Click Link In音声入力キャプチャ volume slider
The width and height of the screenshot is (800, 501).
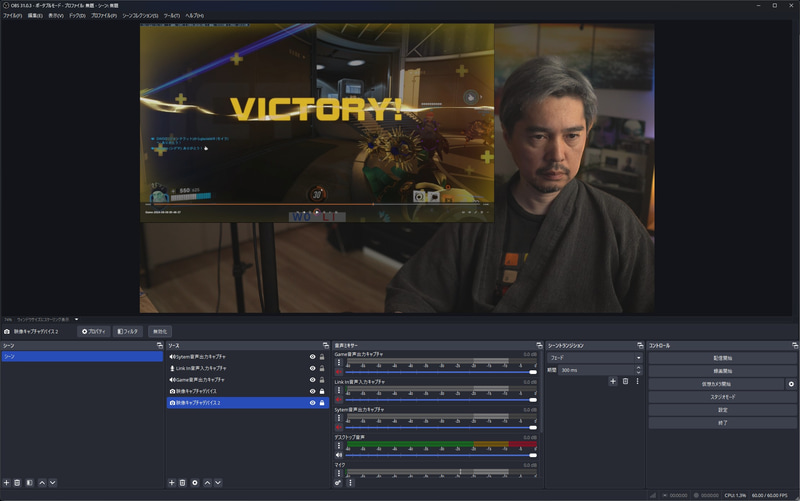[441, 400]
